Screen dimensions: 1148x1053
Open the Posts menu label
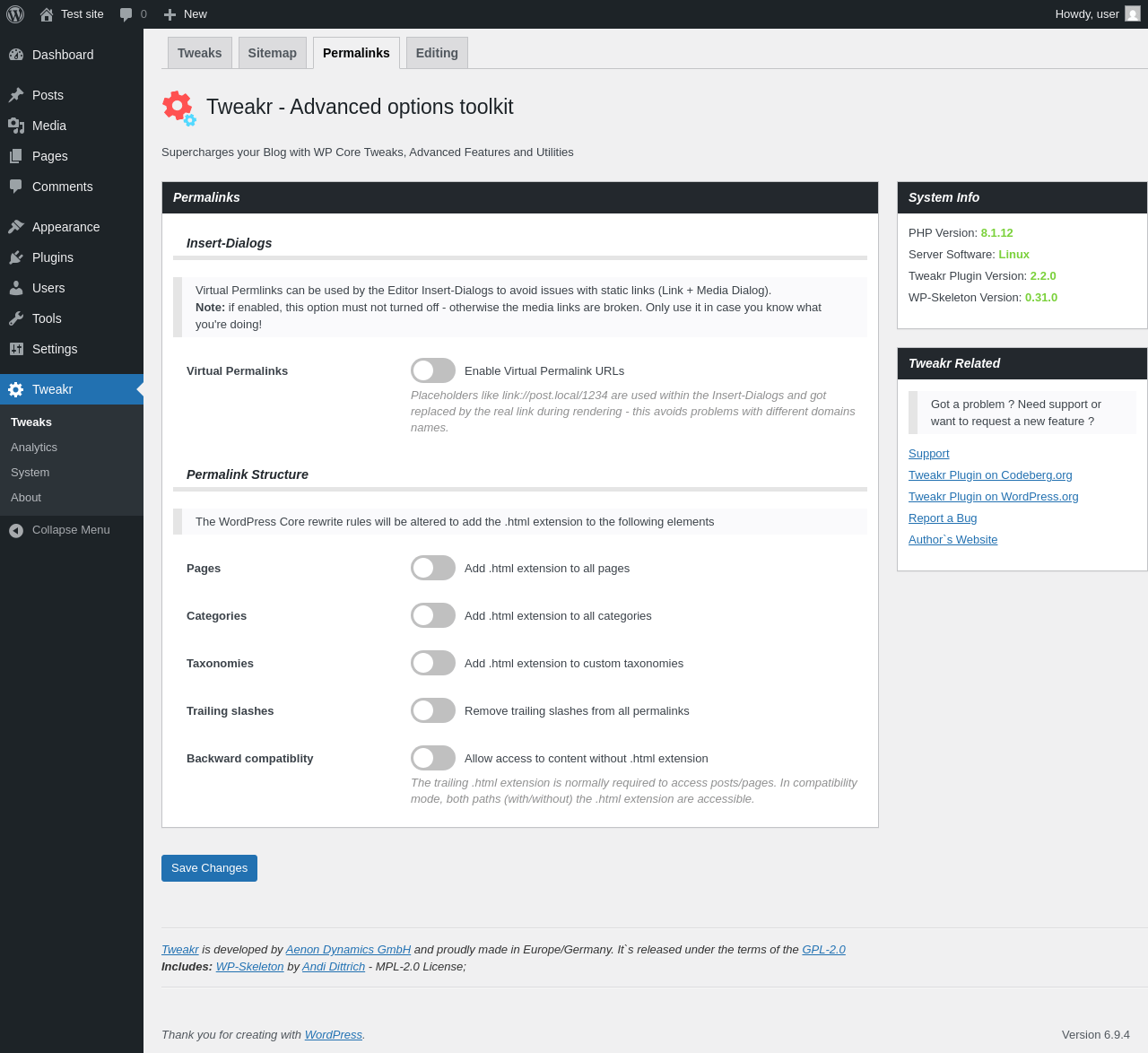coord(48,95)
